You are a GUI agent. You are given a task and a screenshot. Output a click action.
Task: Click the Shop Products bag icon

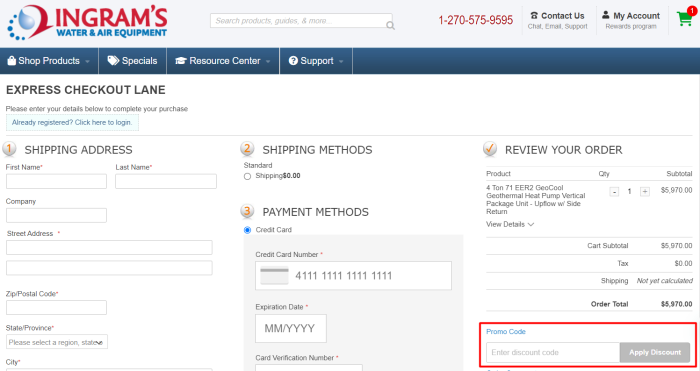click(12, 61)
